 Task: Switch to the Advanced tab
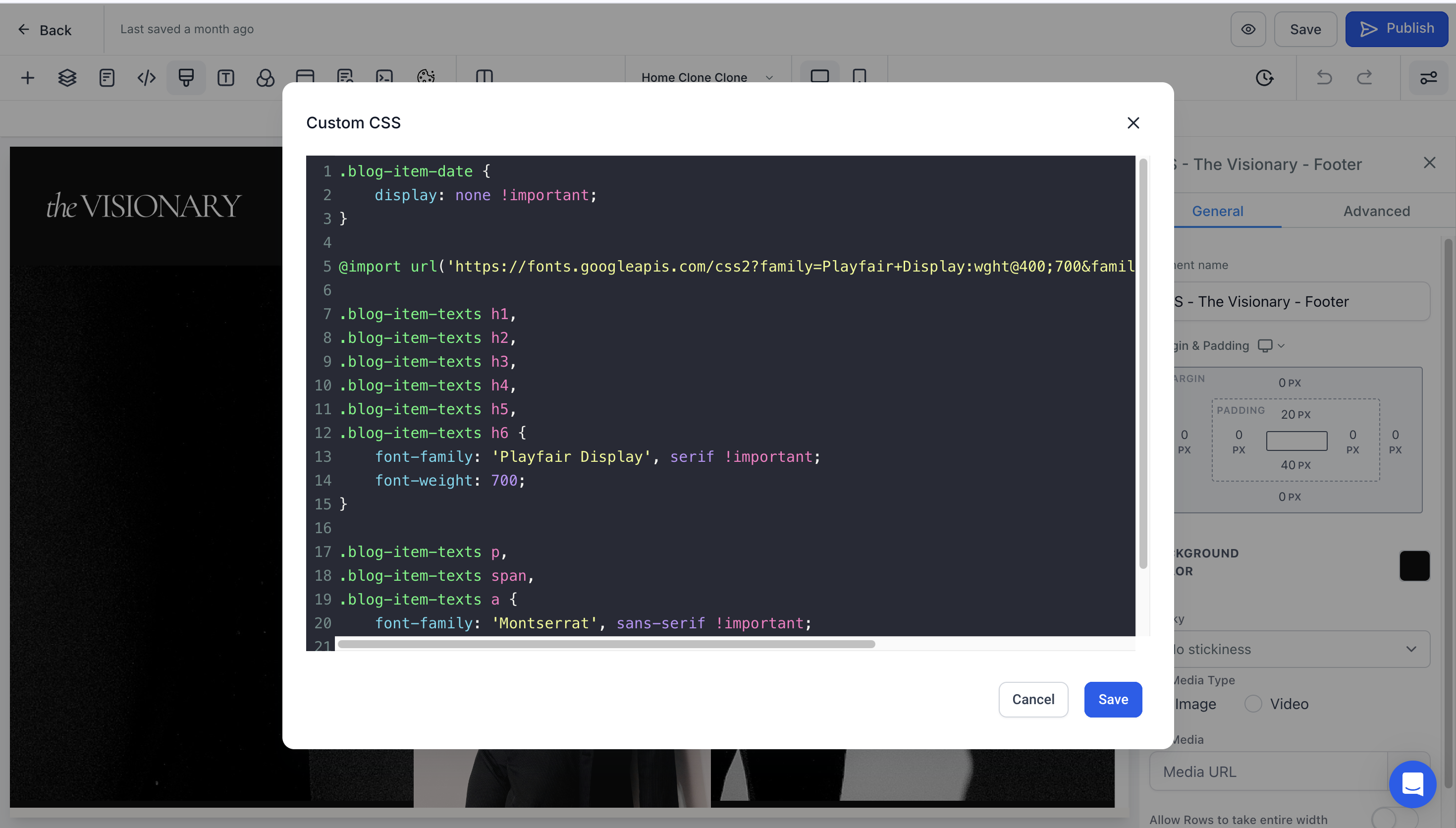point(1376,211)
